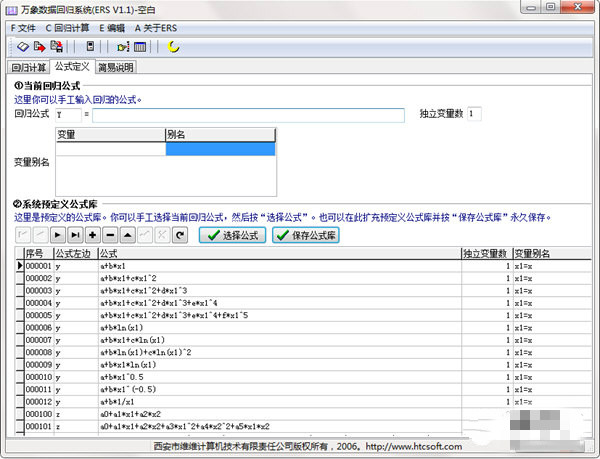Switch to the 回归计算 tab
Image resolution: width=600 pixels, height=459 pixels.
[x=29, y=68]
